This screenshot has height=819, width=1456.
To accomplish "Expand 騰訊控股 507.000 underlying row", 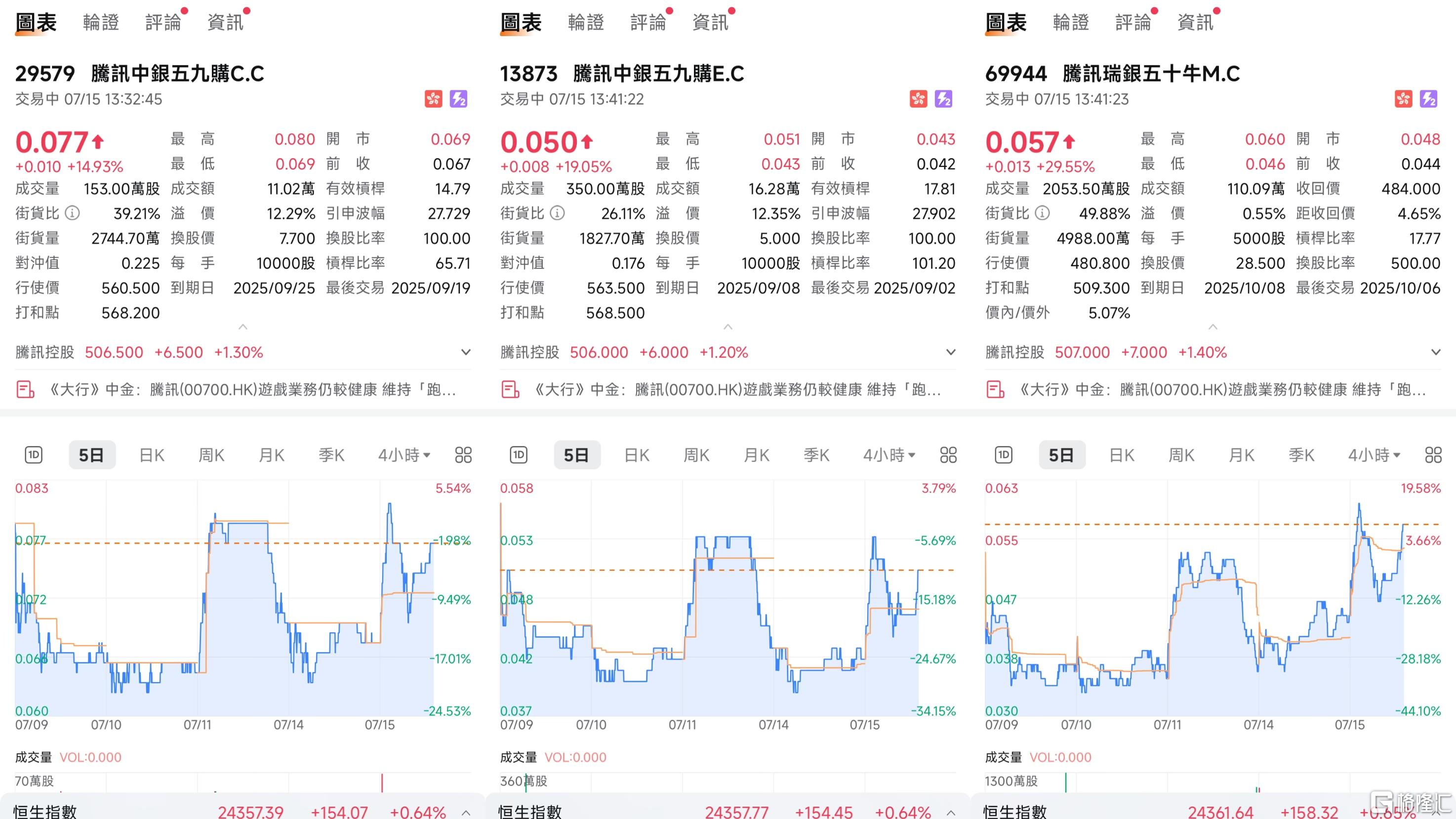I will (1436, 352).
